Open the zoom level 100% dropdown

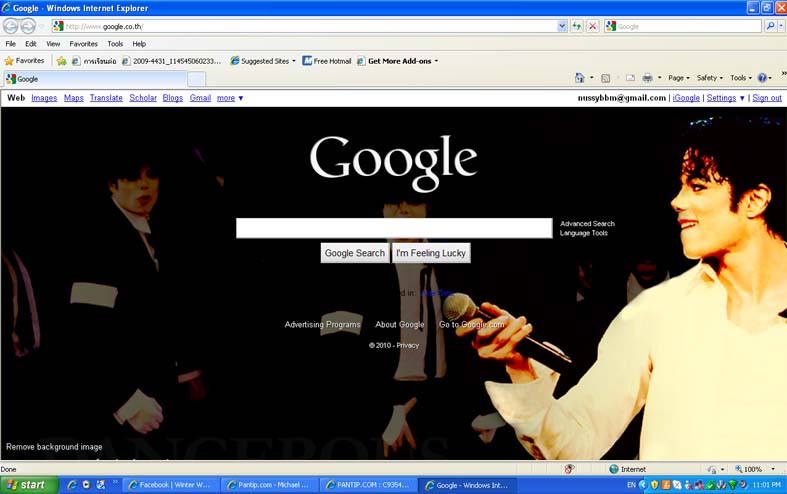[773, 469]
